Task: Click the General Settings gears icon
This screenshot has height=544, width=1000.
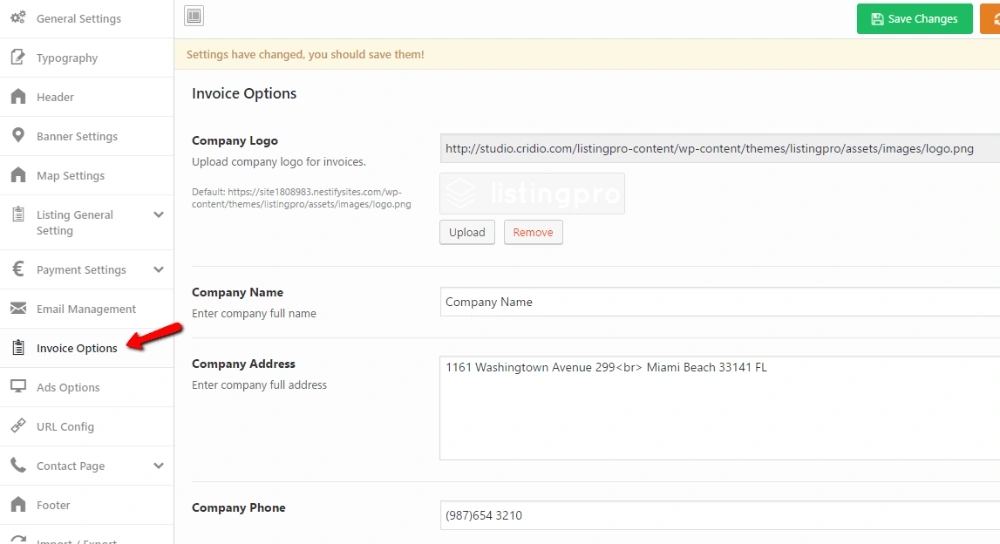Action: tap(18, 18)
